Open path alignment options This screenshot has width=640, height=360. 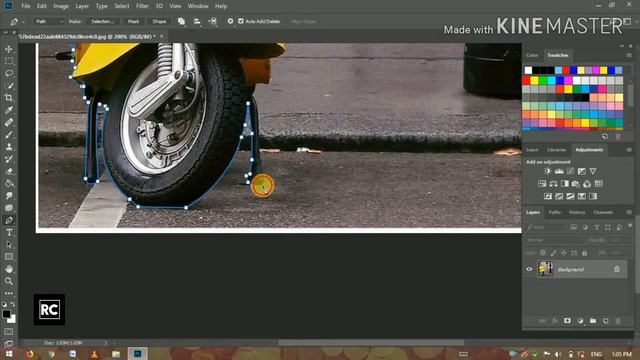pyautogui.click(x=197, y=21)
